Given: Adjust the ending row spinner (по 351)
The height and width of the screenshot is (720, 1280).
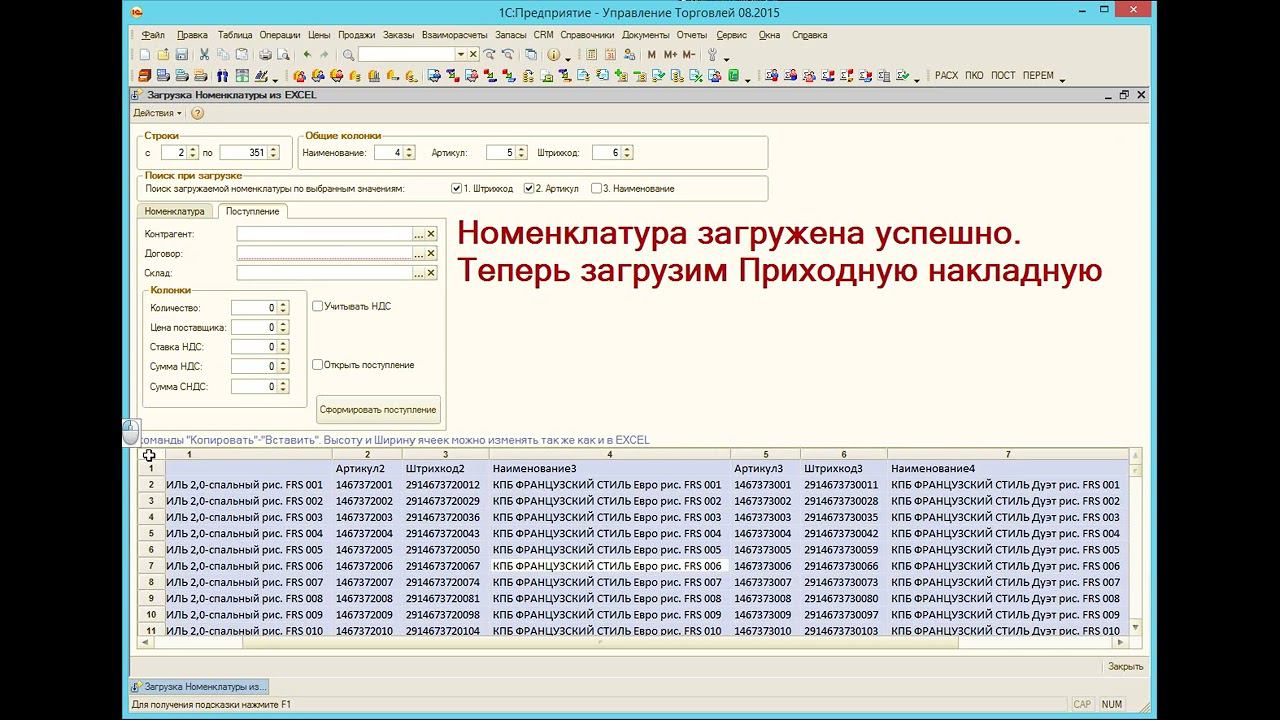Looking at the screenshot, I should coord(273,153).
